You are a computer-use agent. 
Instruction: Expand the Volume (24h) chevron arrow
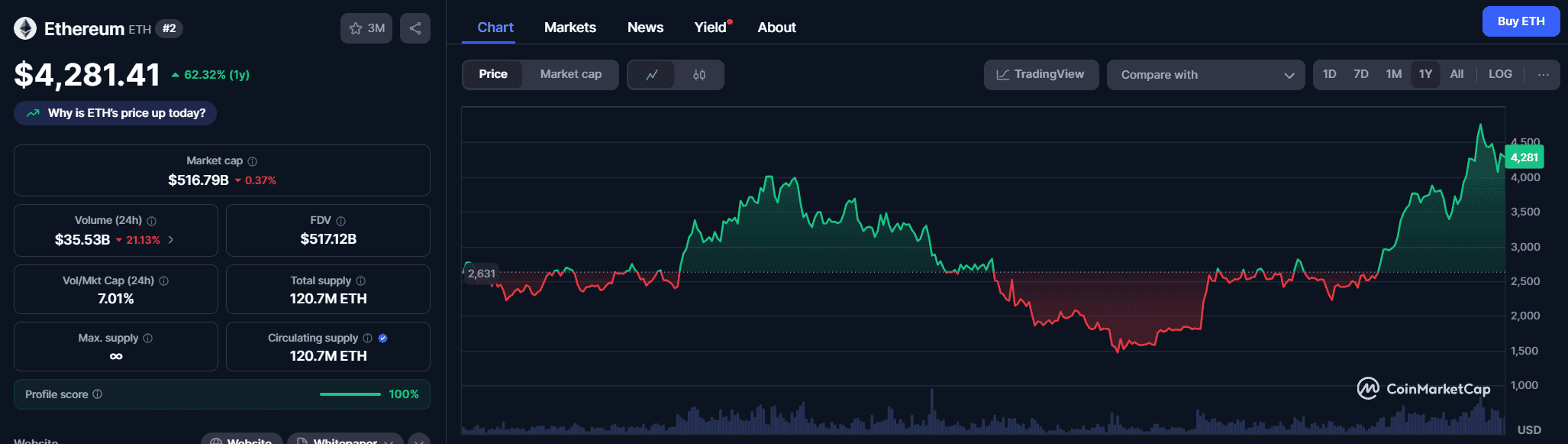(171, 240)
